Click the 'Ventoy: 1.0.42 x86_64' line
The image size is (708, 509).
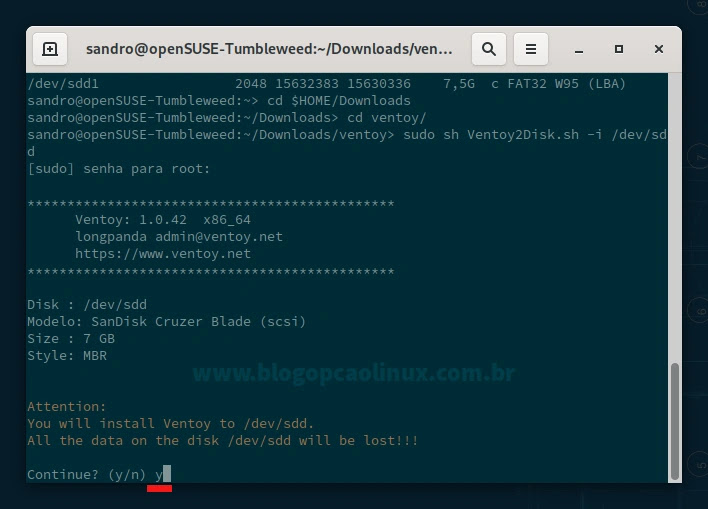[163, 220]
